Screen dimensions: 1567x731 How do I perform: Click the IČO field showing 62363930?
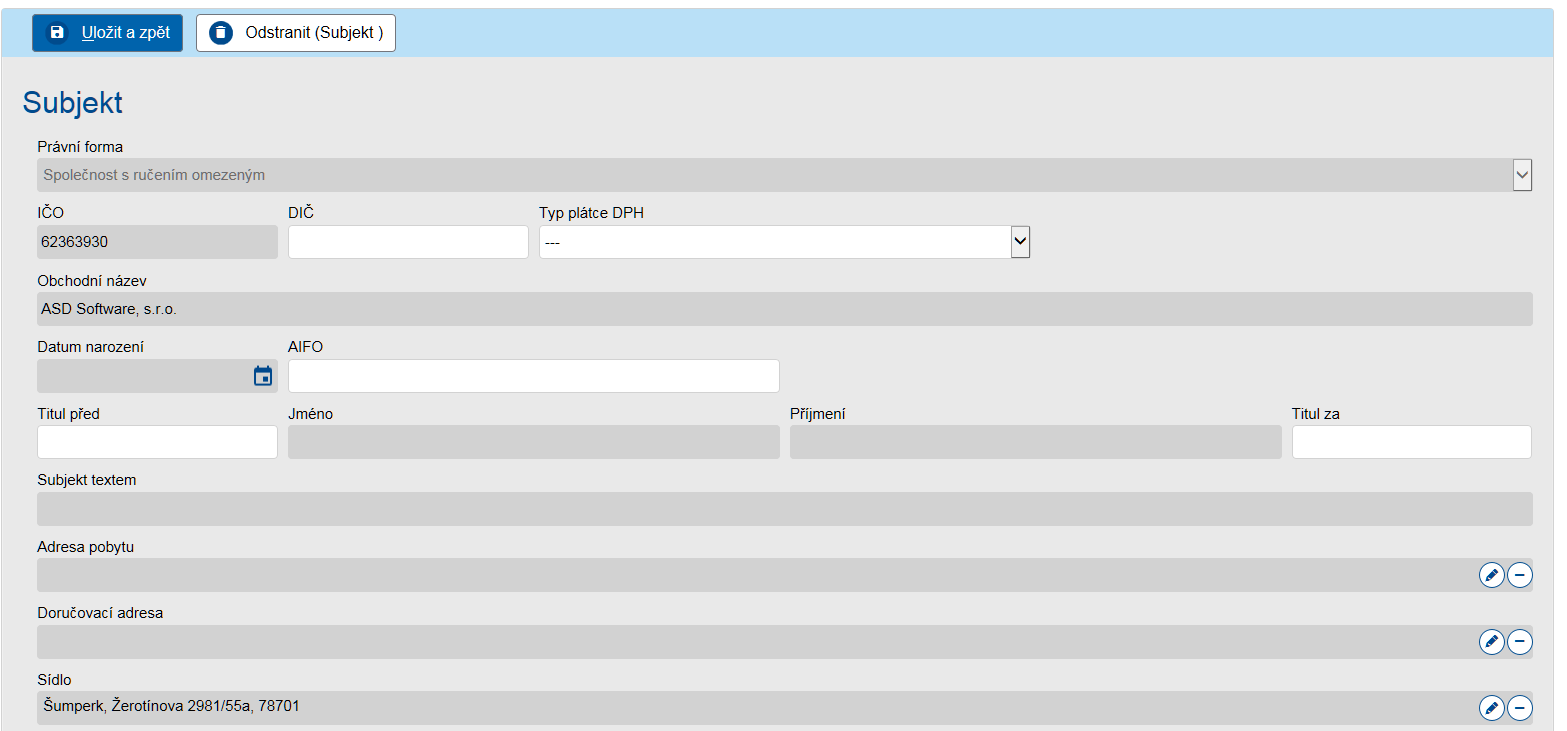(x=157, y=242)
